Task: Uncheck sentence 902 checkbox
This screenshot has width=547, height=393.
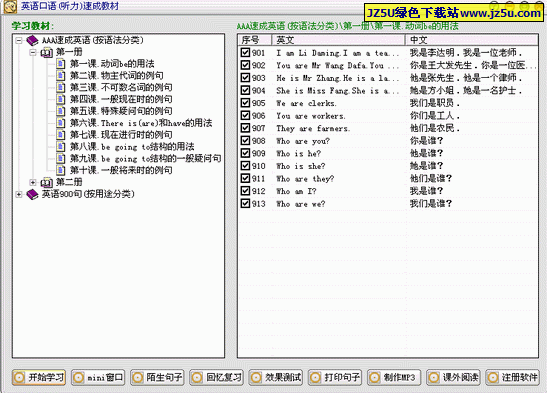Action: click(245, 65)
